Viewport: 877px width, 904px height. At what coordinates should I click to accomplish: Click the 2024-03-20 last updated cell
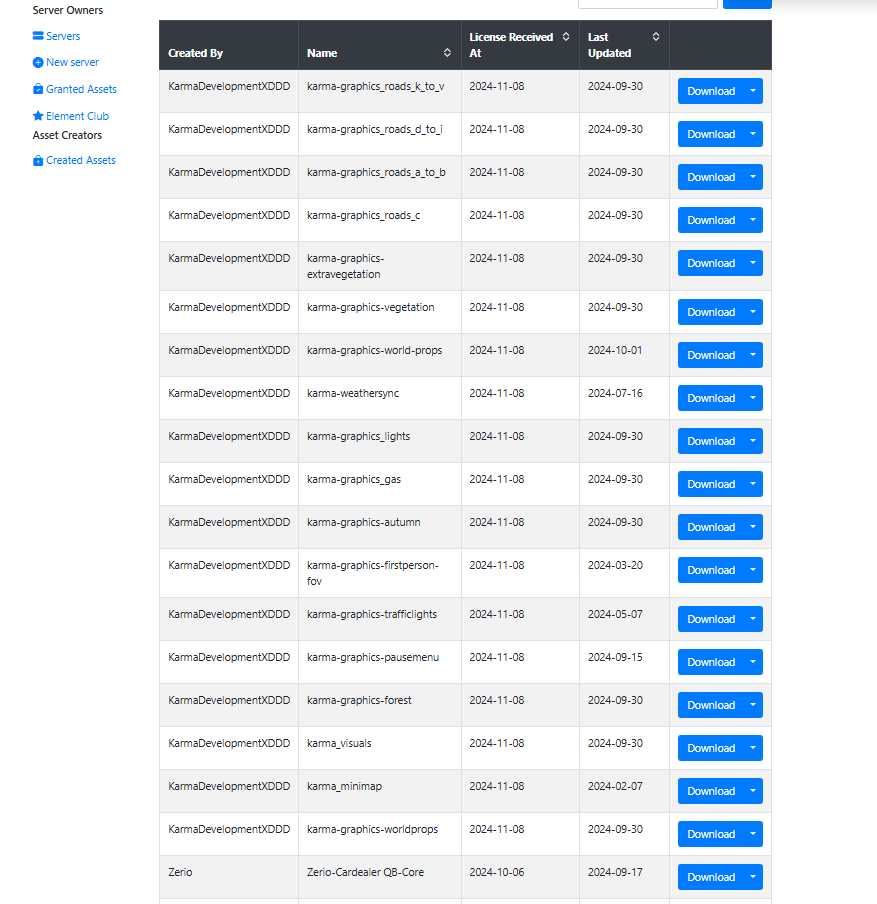click(x=624, y=573)
